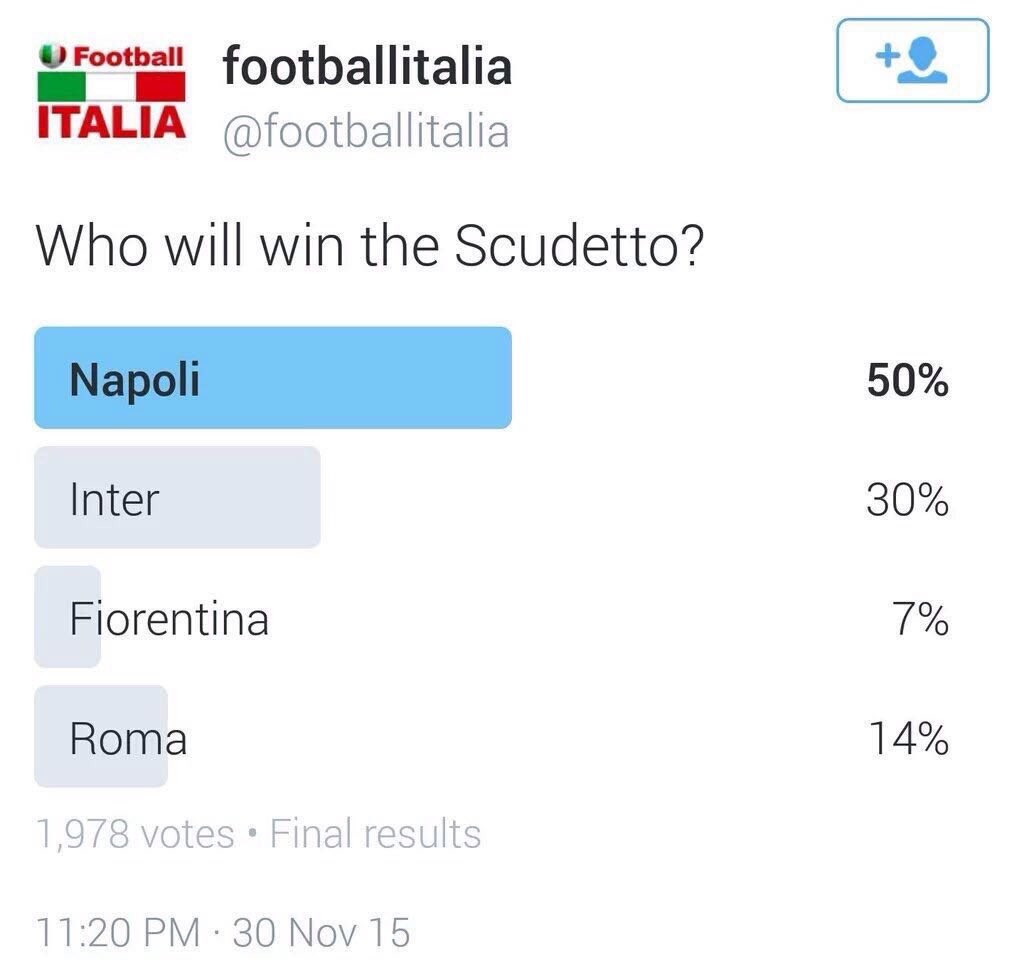This screenshot has width=1024, height=974.
Task: Choose the Inter poll option
Action: [x=114, y=499]
